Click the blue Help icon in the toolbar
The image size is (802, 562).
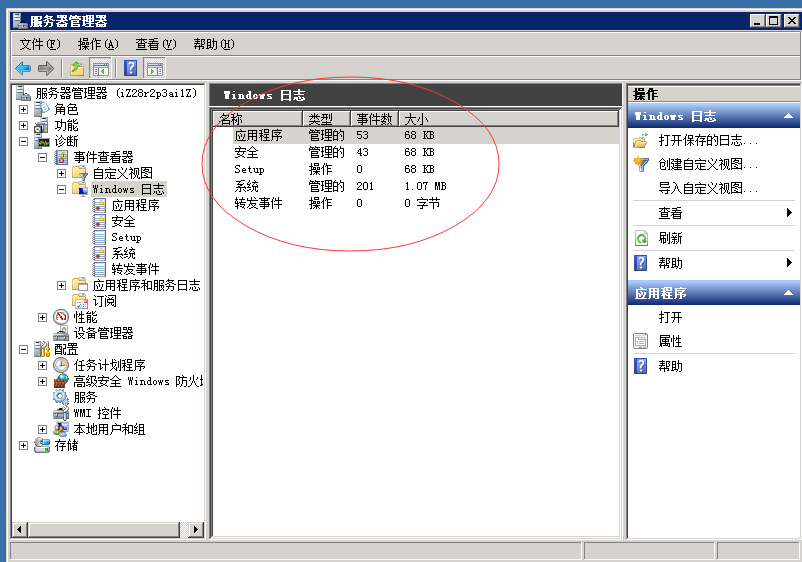[130, 68]
